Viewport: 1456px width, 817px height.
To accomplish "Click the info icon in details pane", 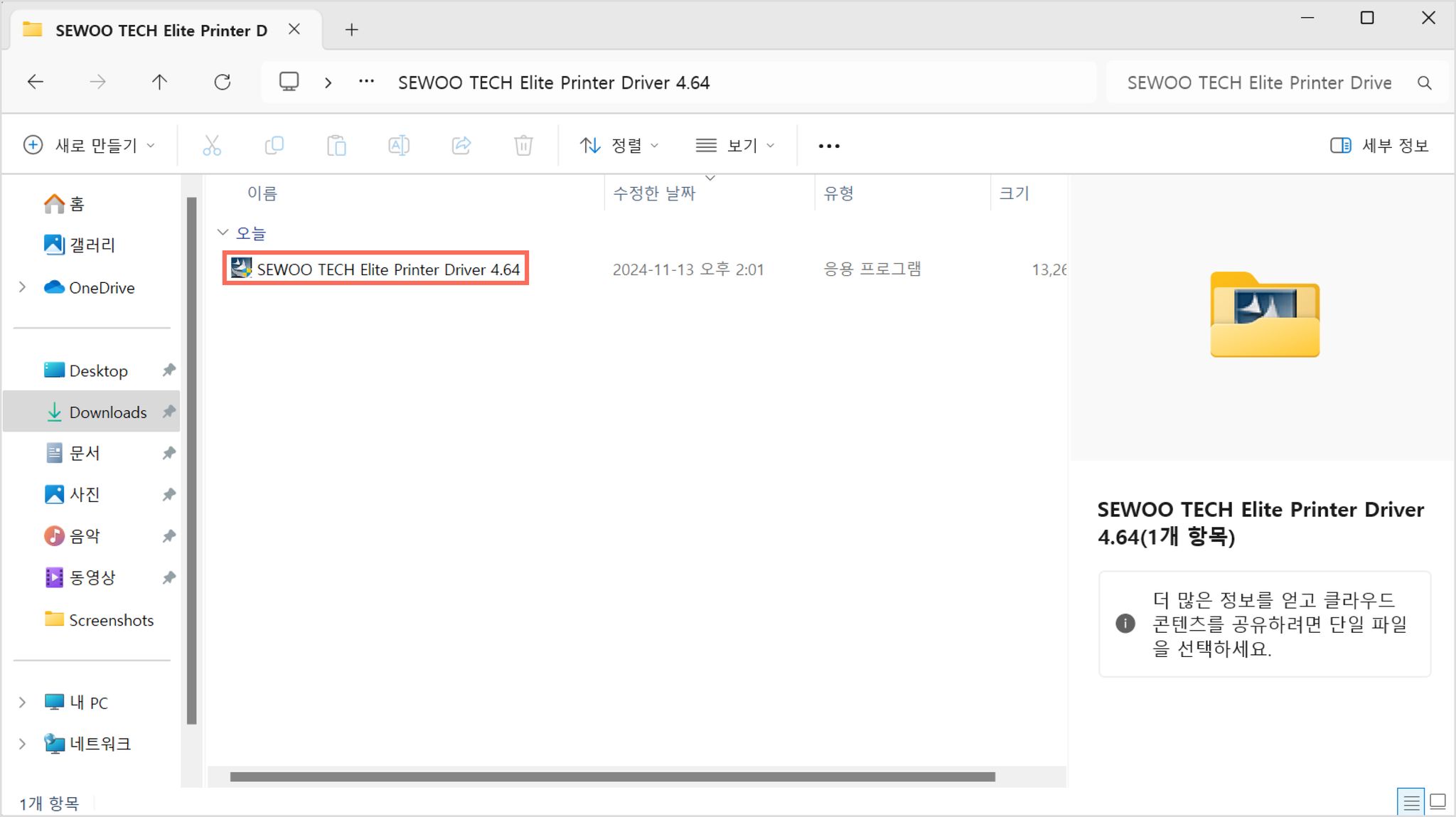I will (x=1125, y=624).
